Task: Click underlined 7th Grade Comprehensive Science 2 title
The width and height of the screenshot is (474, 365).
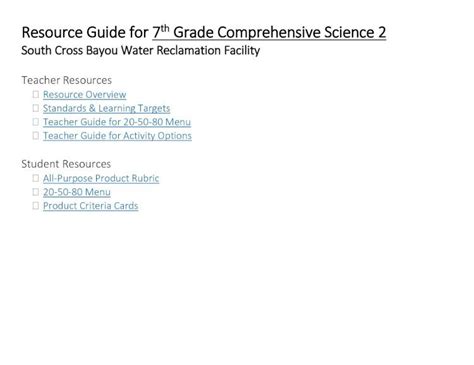Action: pyautogui.click(x=269, y=33)
